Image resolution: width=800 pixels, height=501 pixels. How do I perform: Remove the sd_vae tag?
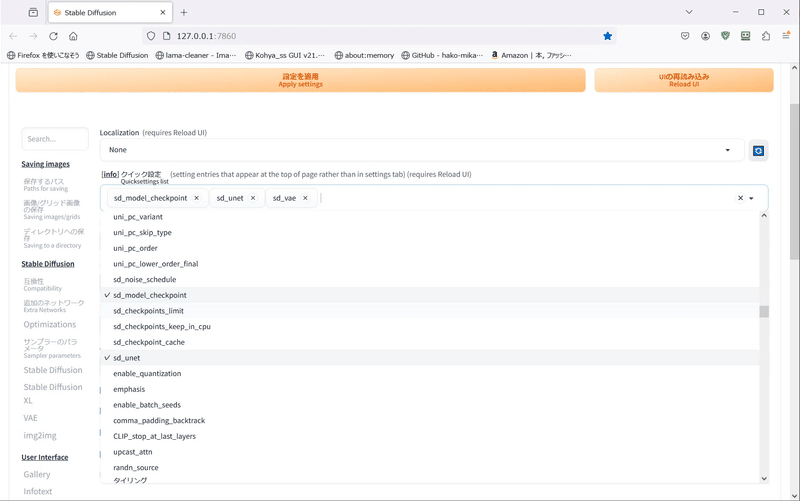pyautogui.click(x=305, y=198)
